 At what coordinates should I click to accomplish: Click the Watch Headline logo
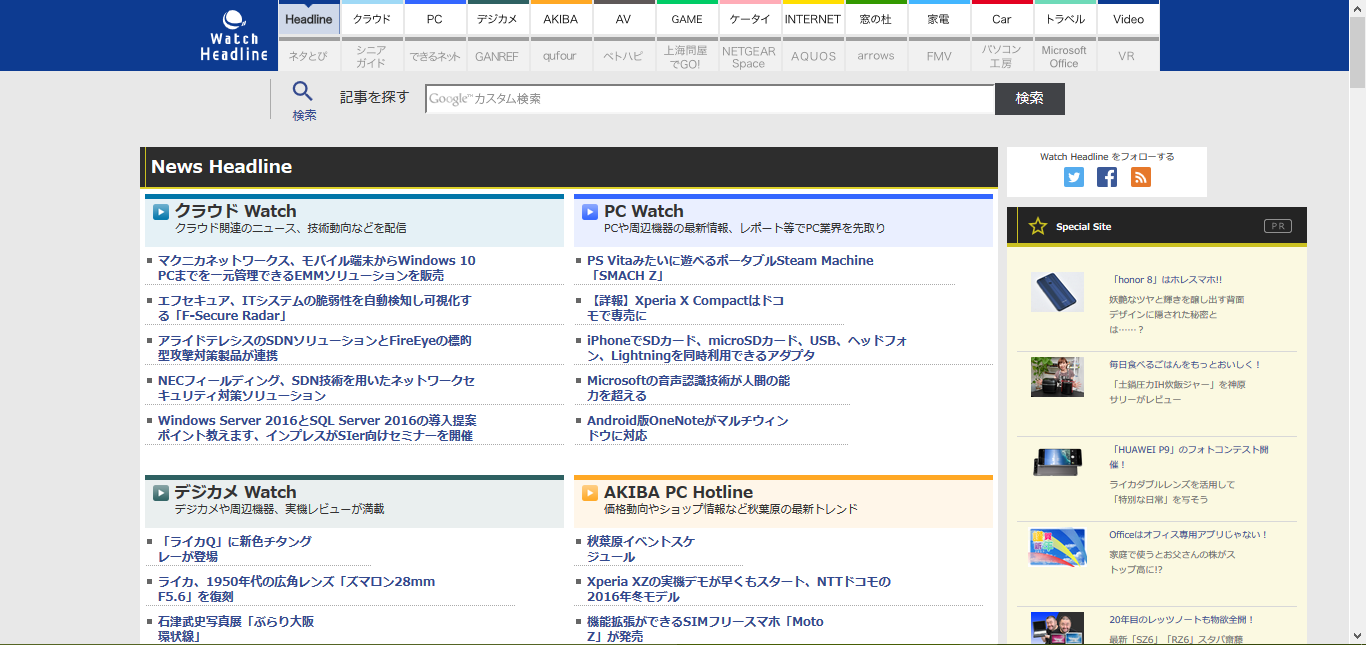pos(234,36)
